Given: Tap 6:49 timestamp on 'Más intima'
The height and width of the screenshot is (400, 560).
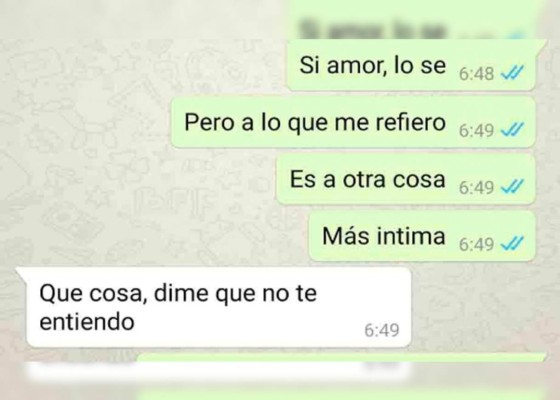Looking at the screenshot, I should click(476, 245).
